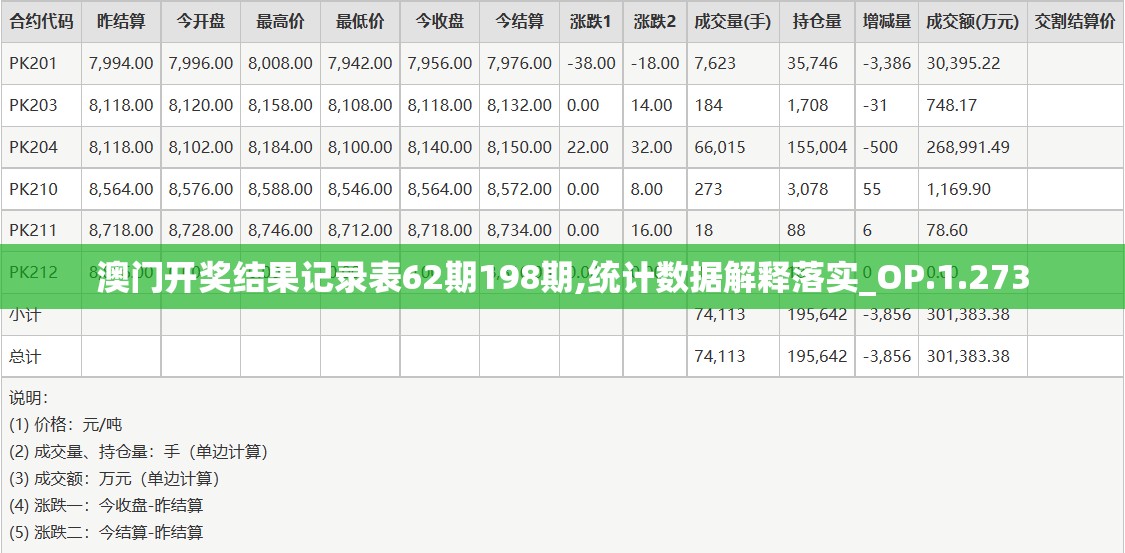Click PK204 position change -500
This screenshot has width=1125, height=553.
point(880,147)
